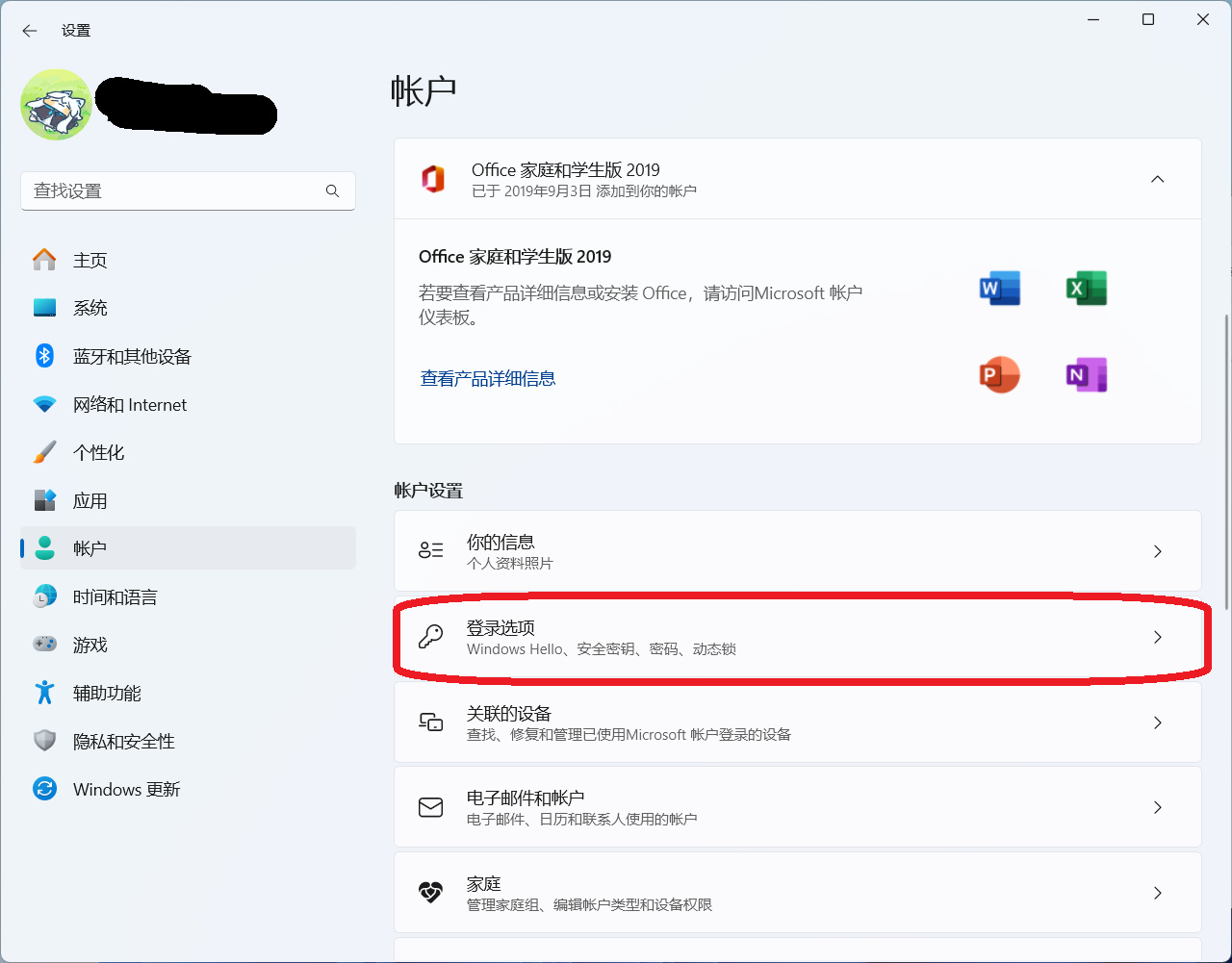Open 登录选项 sign-in settings
The height and width of the screenshot is (963, 1232).
[x=798, y=637]
